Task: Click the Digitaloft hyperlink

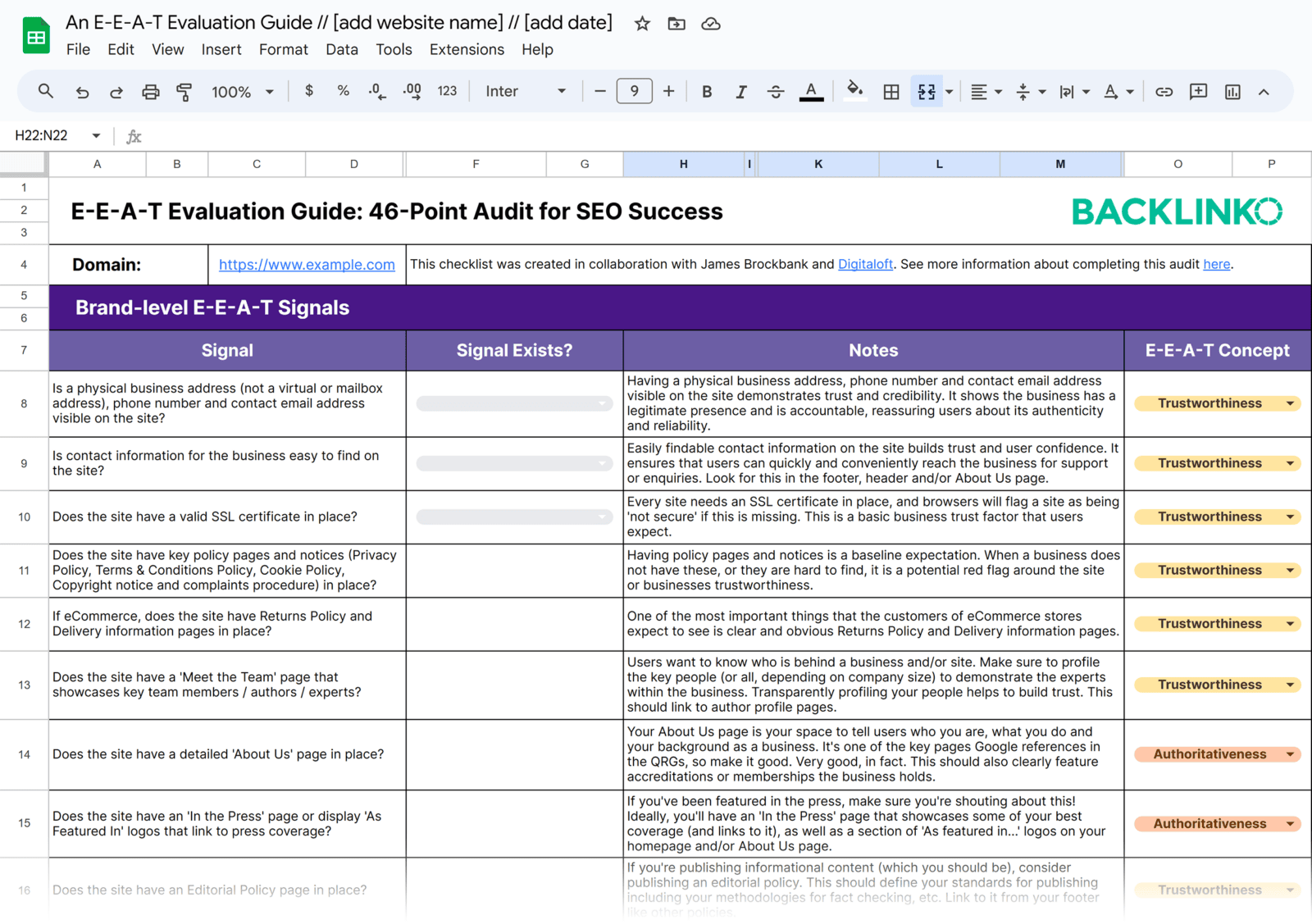Action: click(865, 264)
